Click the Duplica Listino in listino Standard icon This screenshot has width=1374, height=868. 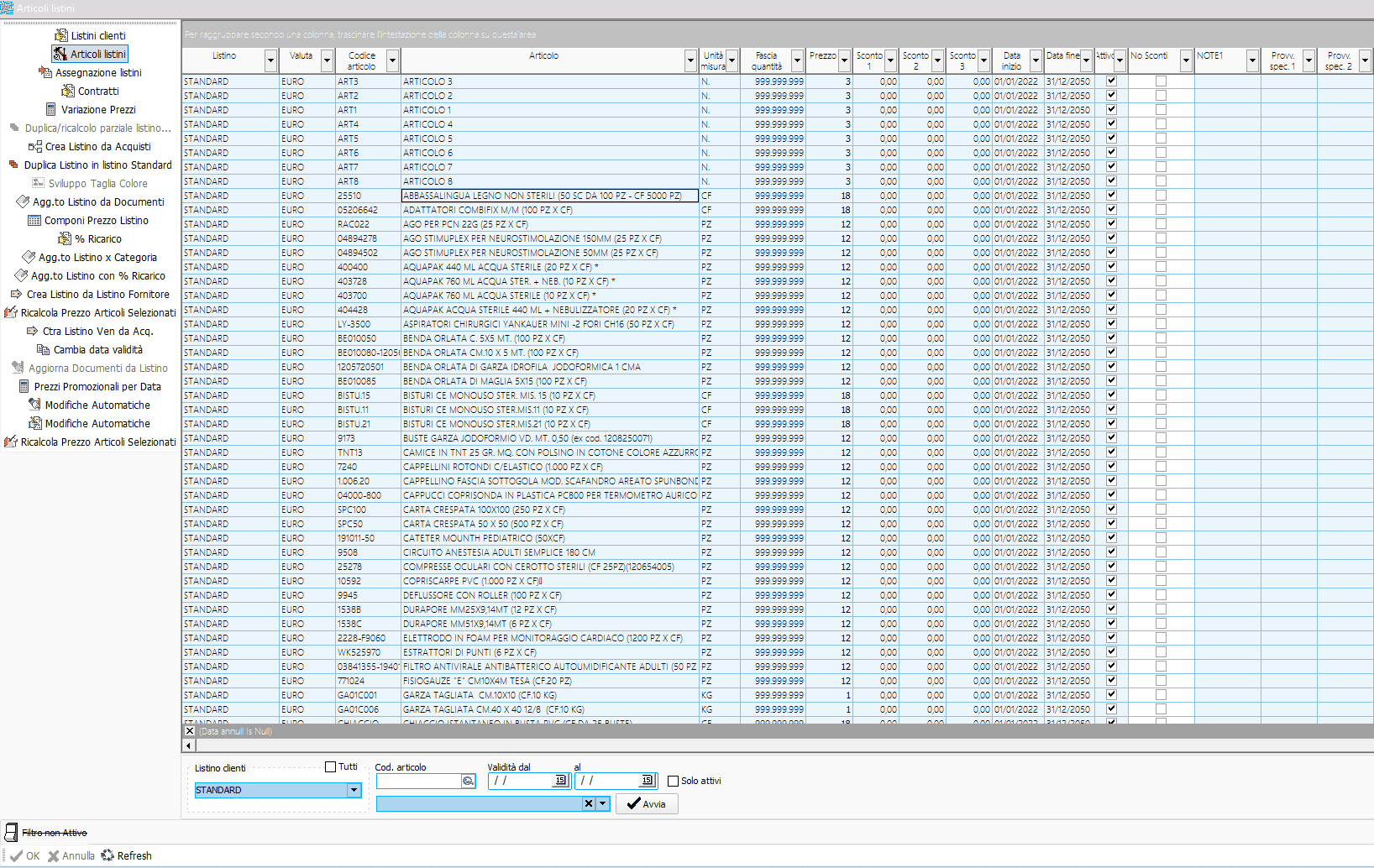(x=13, y=165)
